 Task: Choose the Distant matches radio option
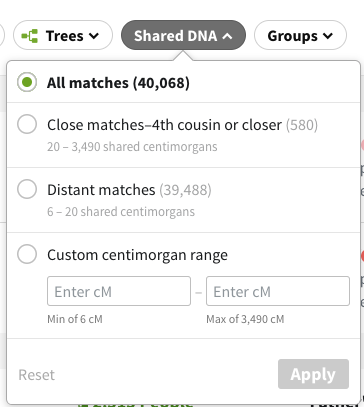click(27, 189)
